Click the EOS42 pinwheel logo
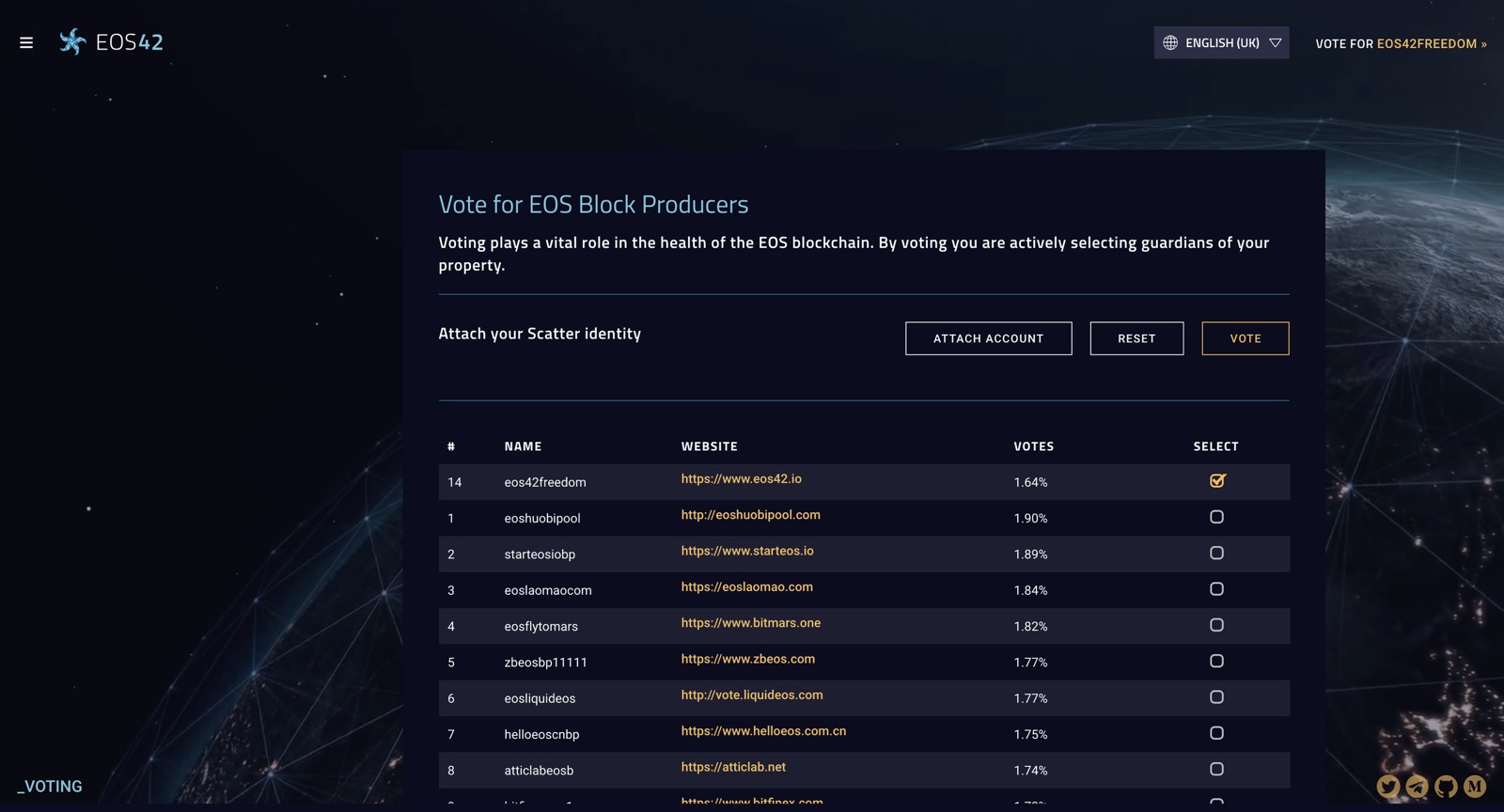Screen dimensions: 1504x812 pos(72,41)
